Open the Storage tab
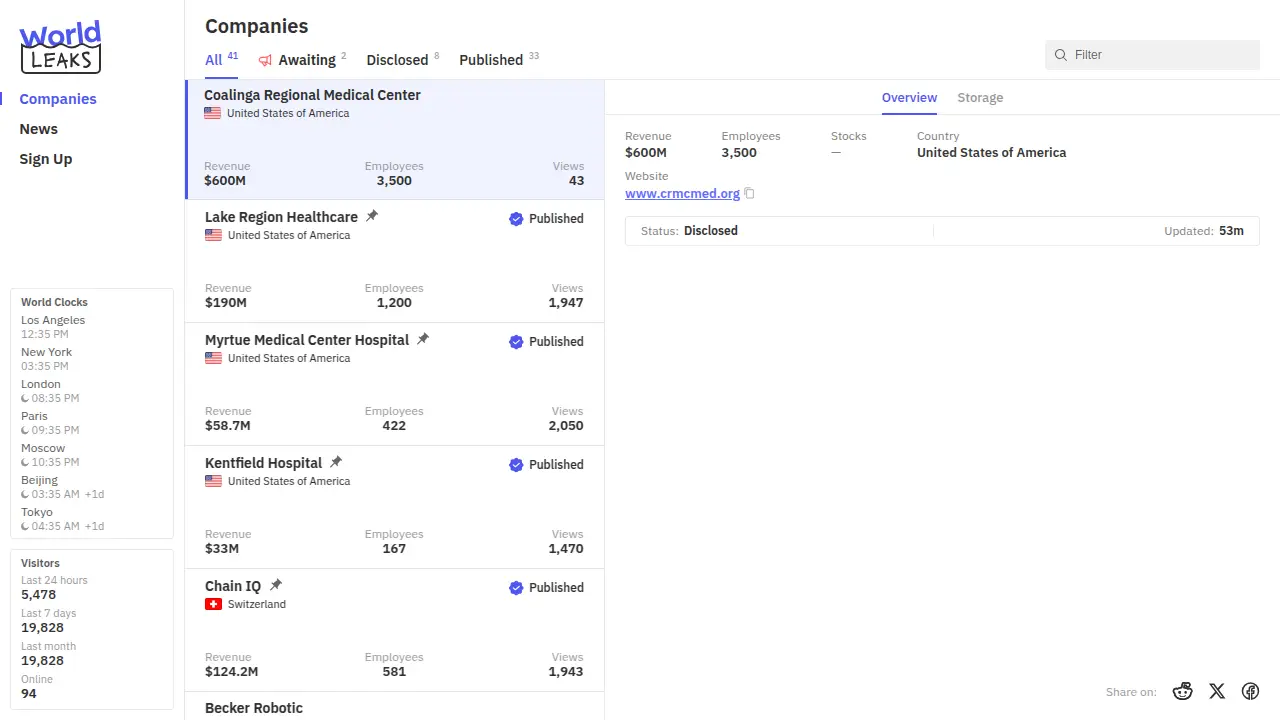The image size is (1280, 720). click(979, 98)
